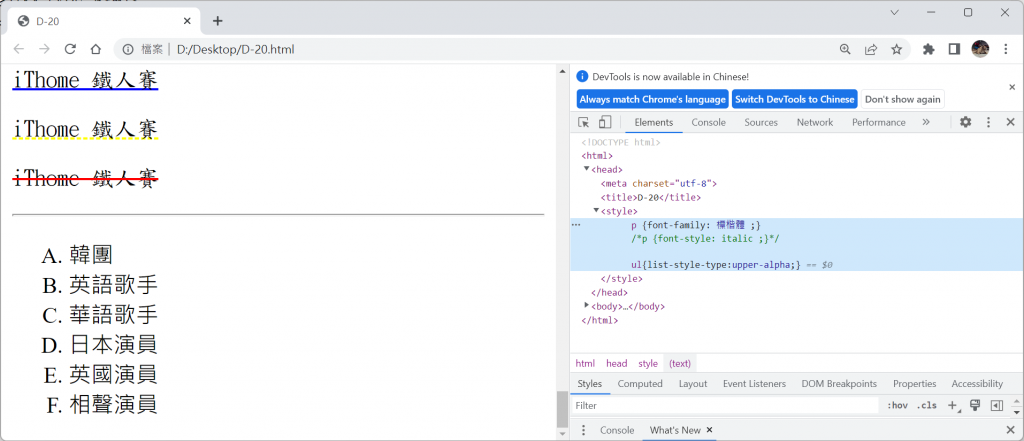Open Chrome's three-dot main menu
This screenshot has height=441, width=1024.
1006,49
